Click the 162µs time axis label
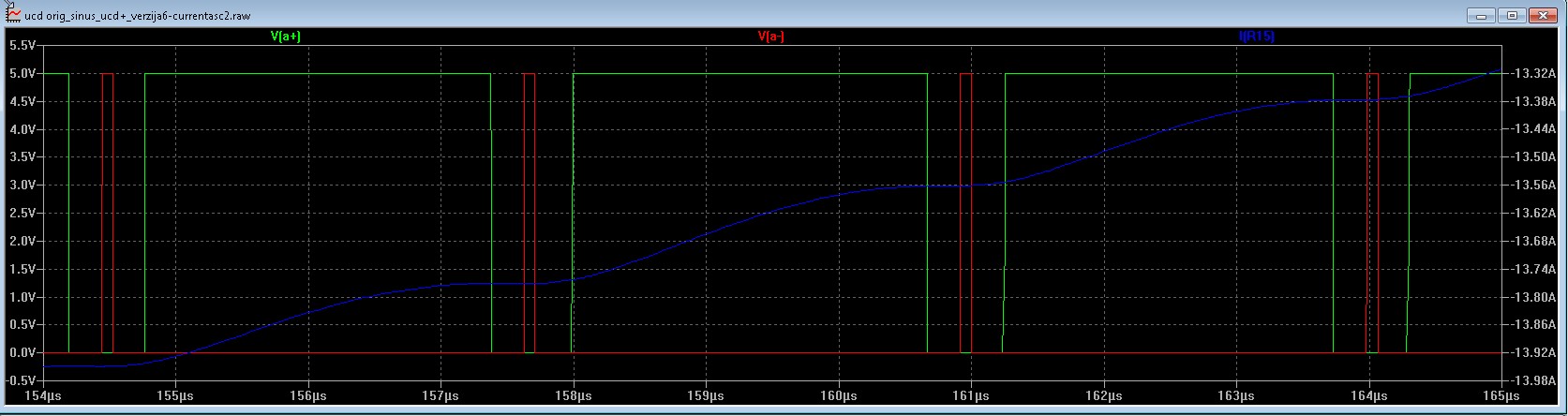The width and height of the screenshot is (1568, 416). [x=1104, y=396]
